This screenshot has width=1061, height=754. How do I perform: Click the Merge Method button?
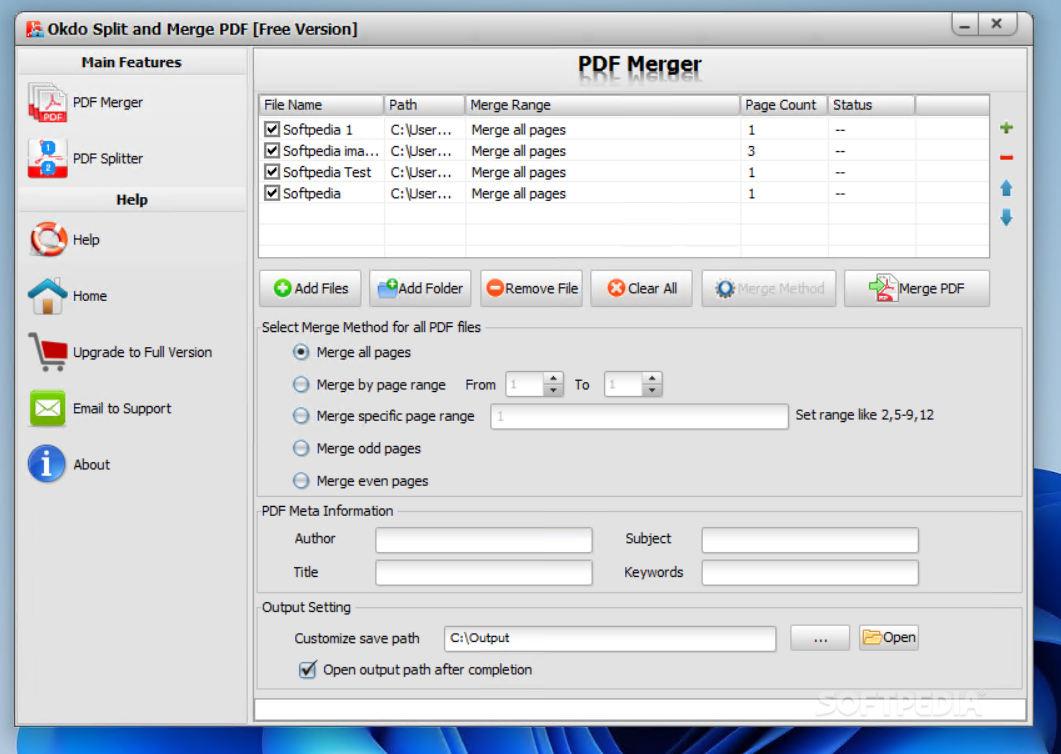click(769, 288)
